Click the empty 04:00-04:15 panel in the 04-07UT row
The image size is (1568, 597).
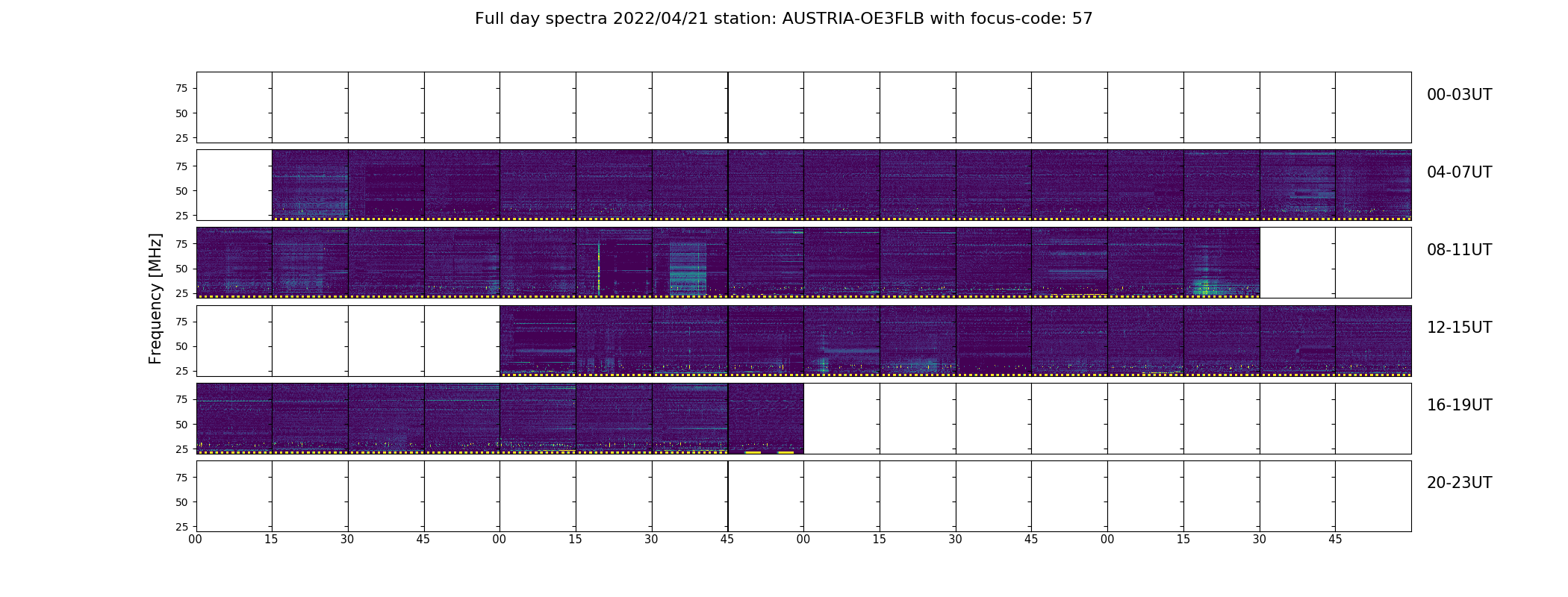pos(234,185)
